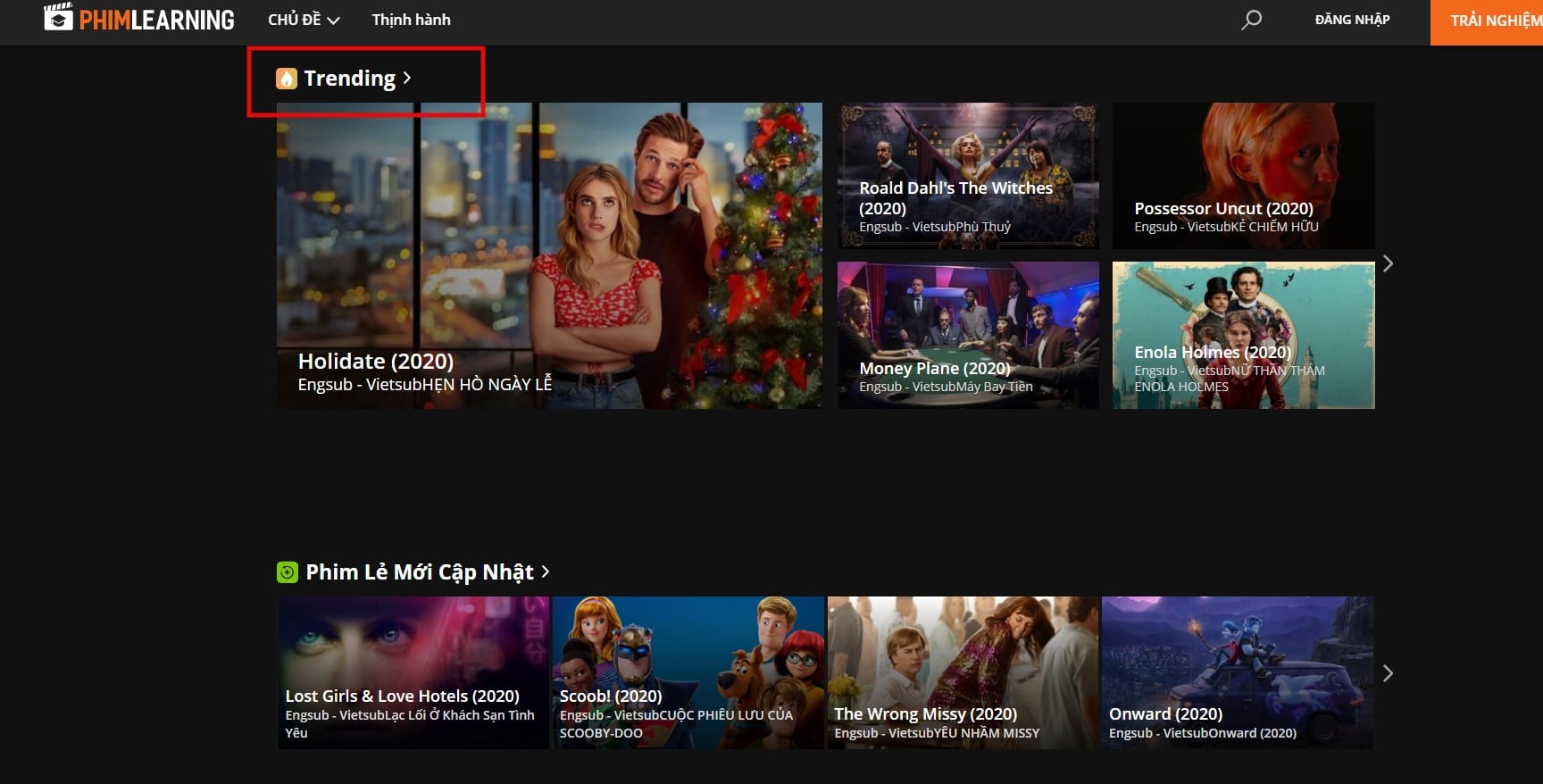Open the Onward (2020) movie card
1543x784 pixels.
click(x=1238, y=672)
